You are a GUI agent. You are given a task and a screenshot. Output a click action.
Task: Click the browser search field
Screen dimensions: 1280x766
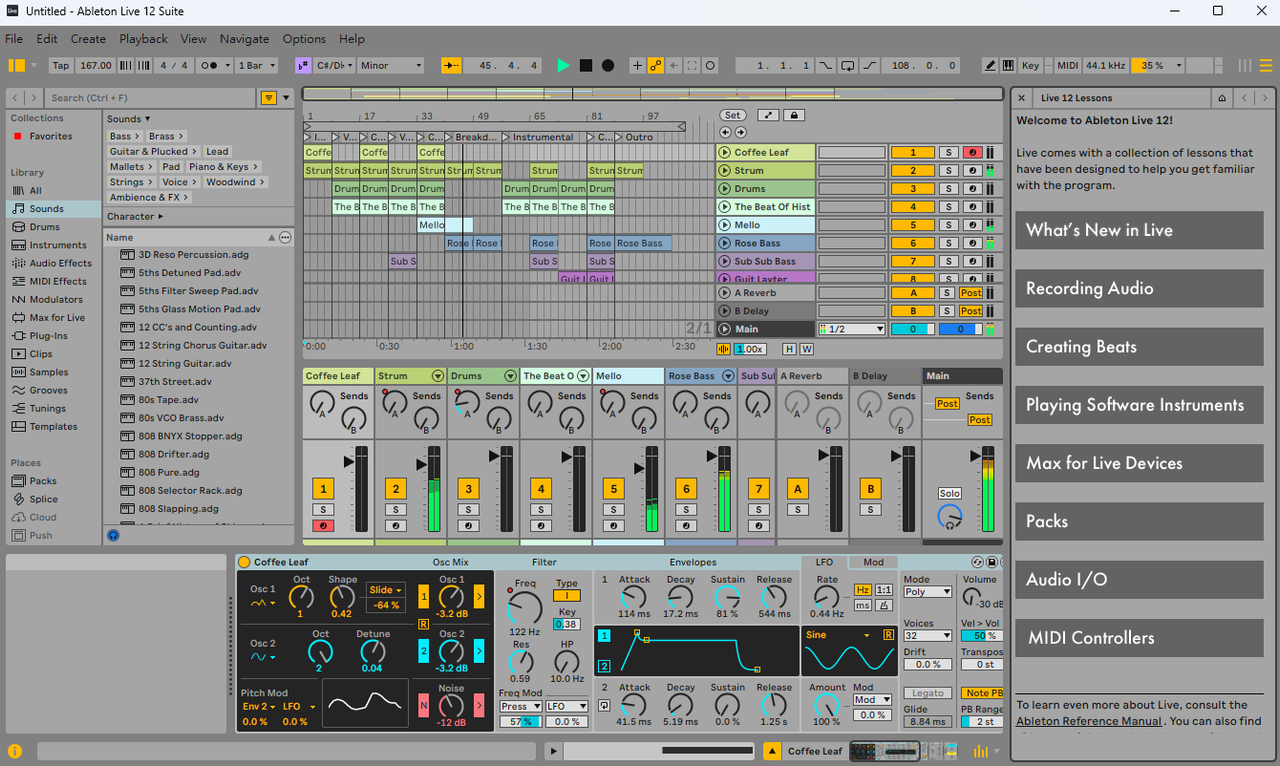[x=150, y=98]
